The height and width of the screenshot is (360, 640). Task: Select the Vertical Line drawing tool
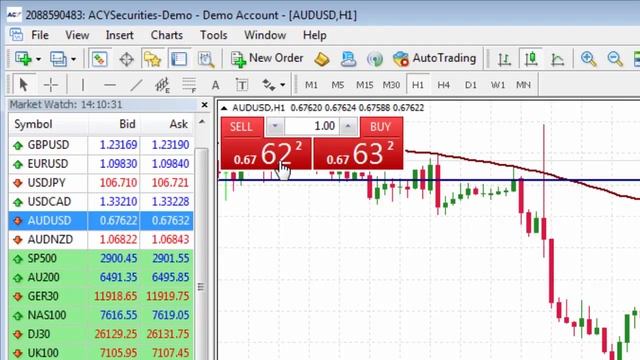(x=83, y=85)
